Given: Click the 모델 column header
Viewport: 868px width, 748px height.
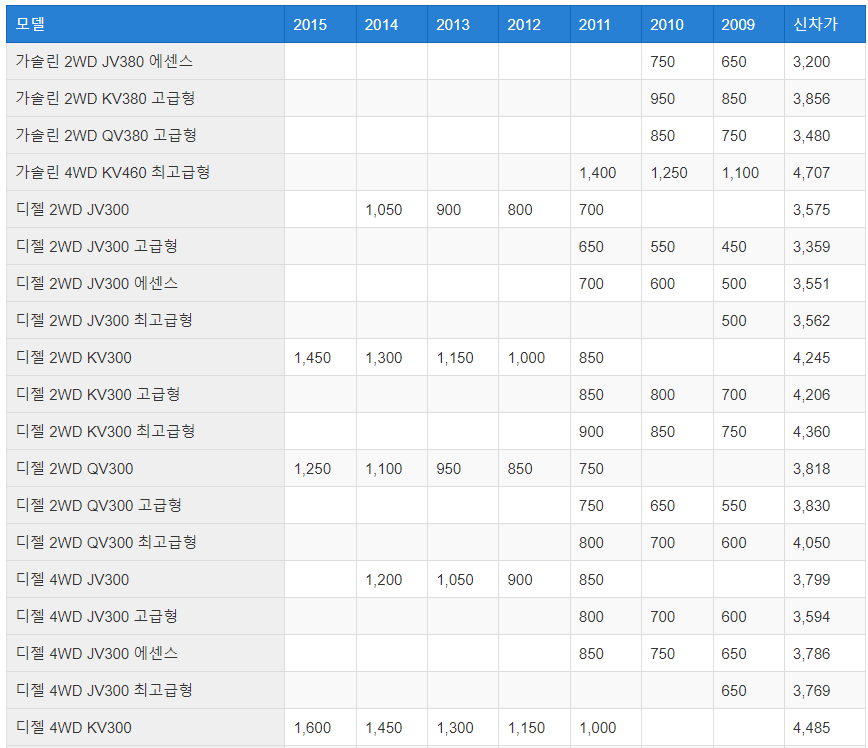Looking at the screenshot, I should pyautogui.click(x=145, y=24).
